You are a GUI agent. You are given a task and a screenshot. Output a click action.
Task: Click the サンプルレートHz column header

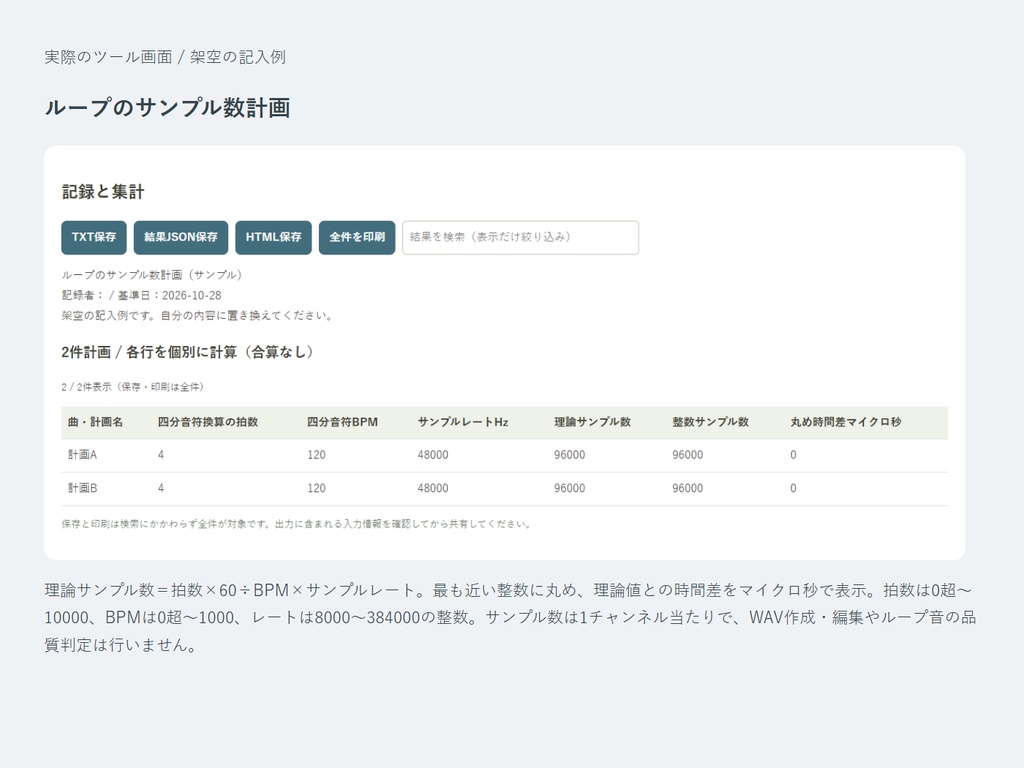point(463,422)
